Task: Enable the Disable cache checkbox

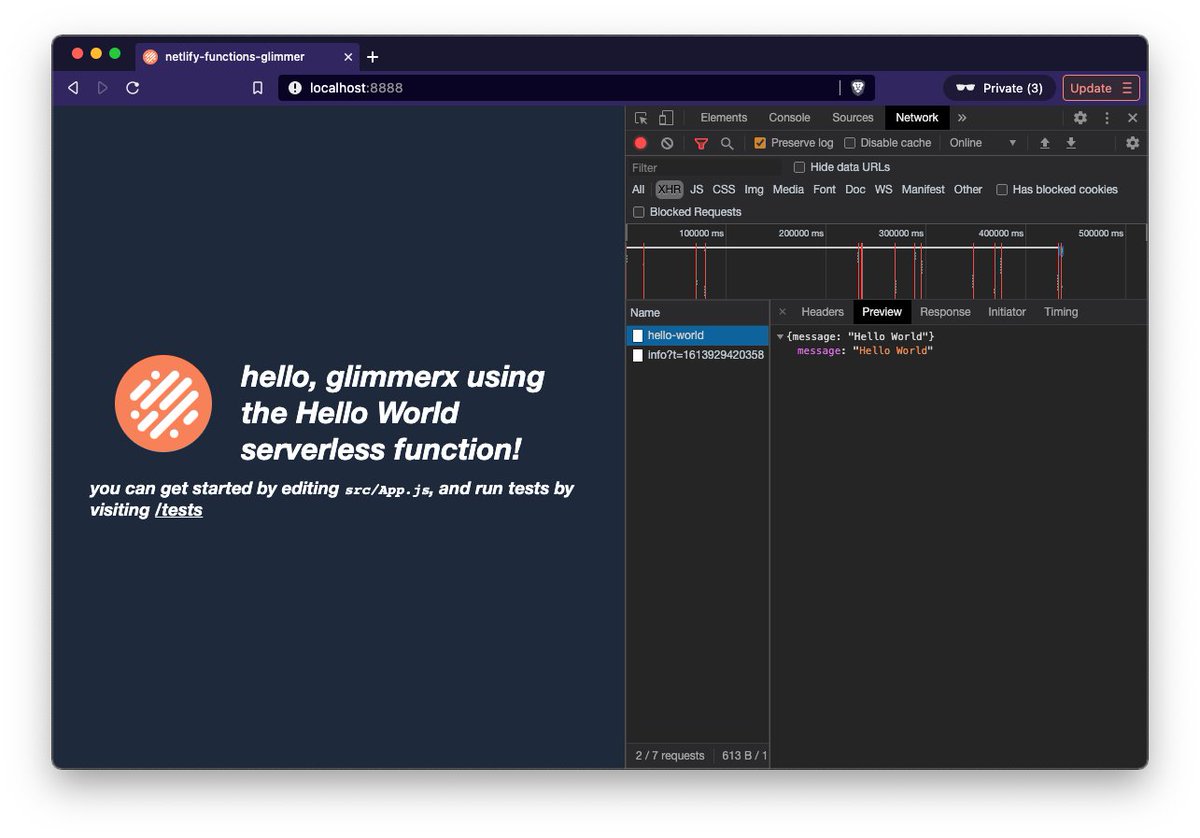Action: pos(850,143)
